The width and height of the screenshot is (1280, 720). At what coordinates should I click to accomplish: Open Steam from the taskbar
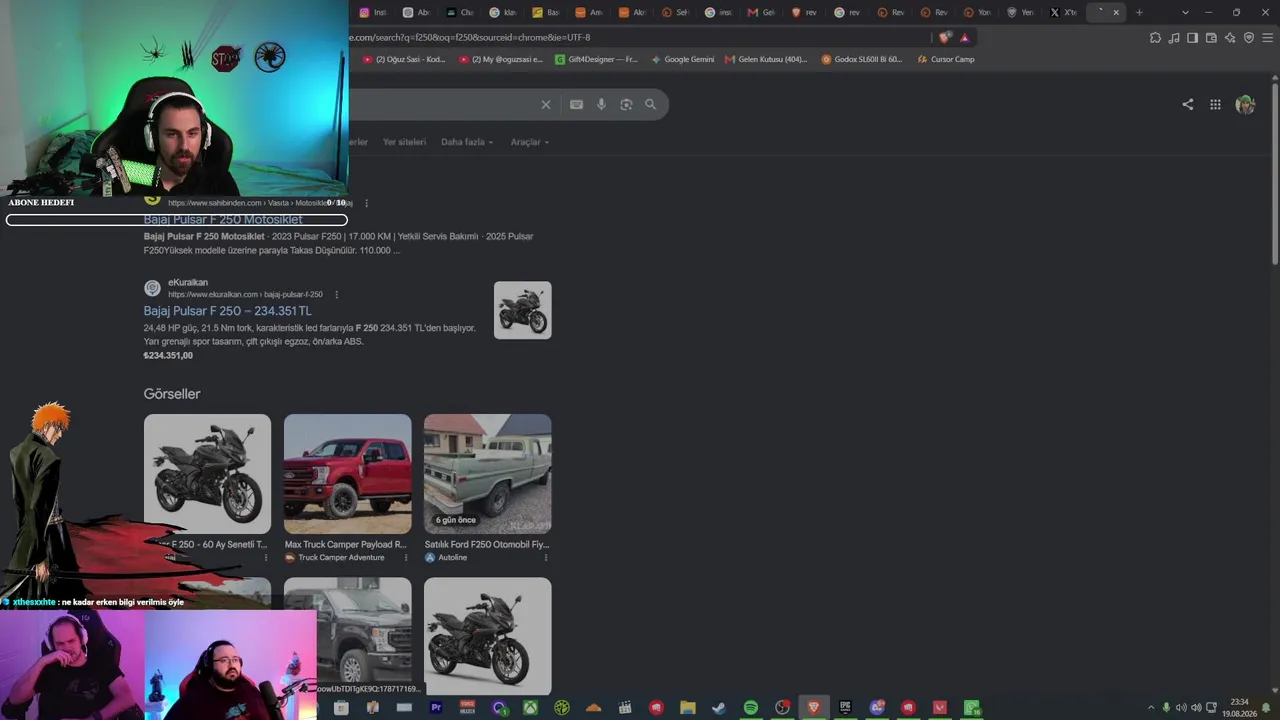pyautogui.click(x=718, y=708)
